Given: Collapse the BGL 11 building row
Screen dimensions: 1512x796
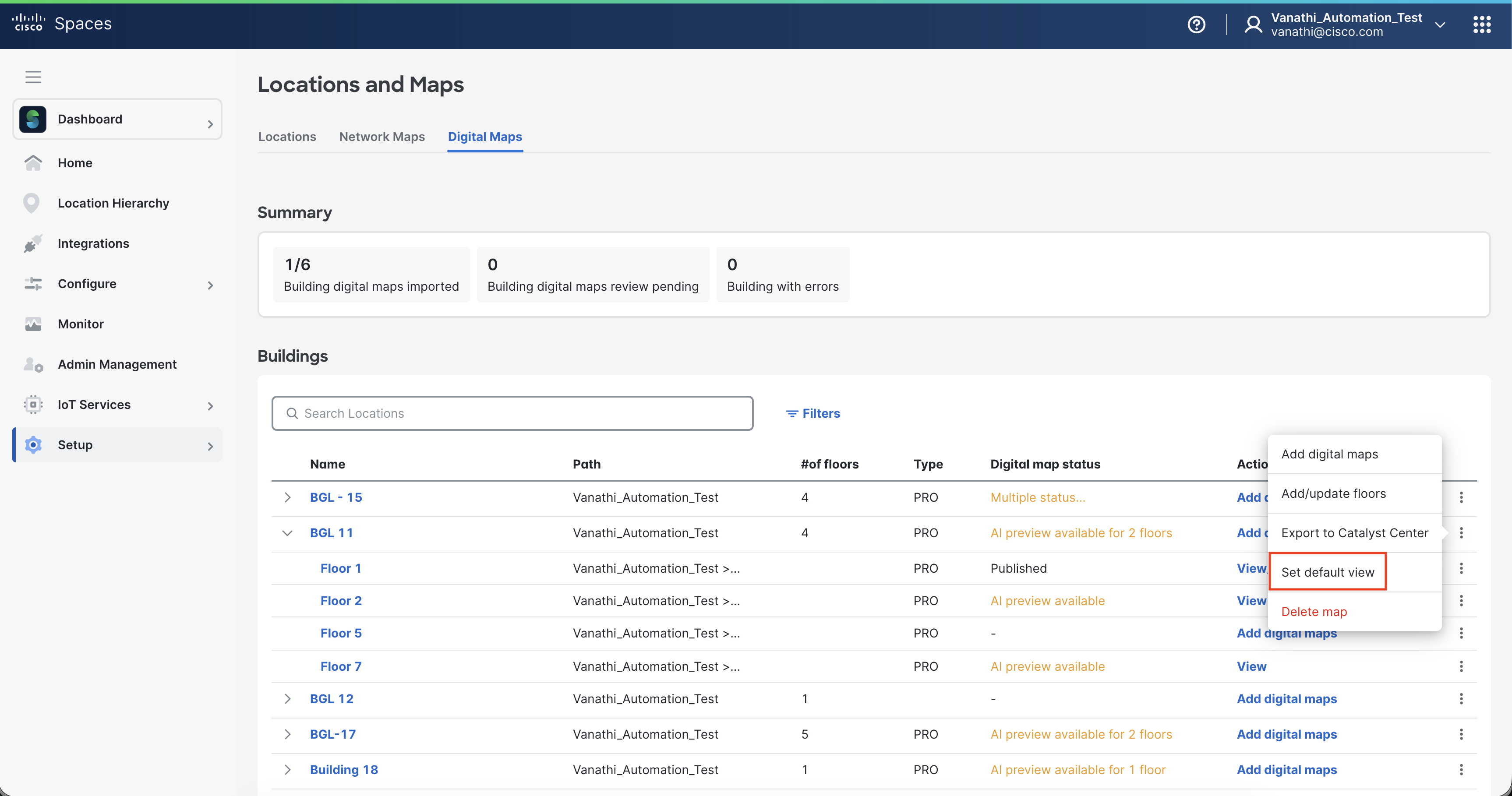Looking at the screenshot, I should (287, 532).
